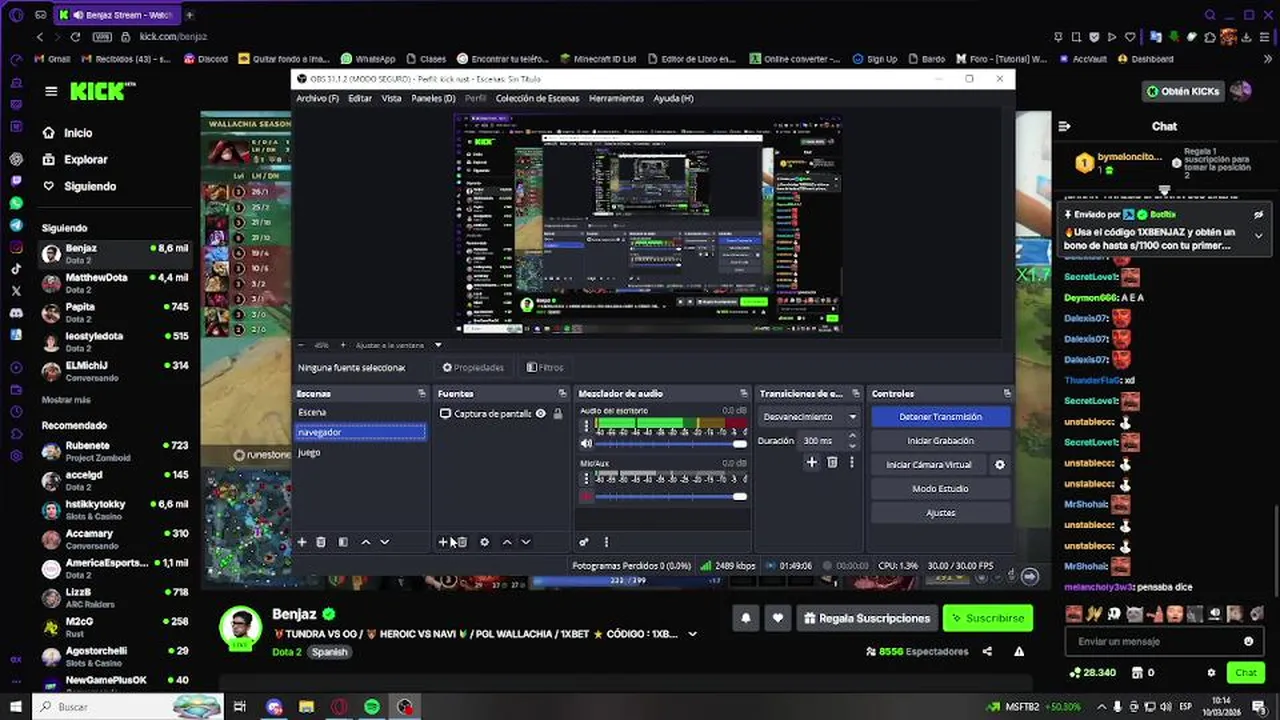Move source down with arrow in Fuentes
This screenshot has height=720, width=1280.
click(526, 542)
